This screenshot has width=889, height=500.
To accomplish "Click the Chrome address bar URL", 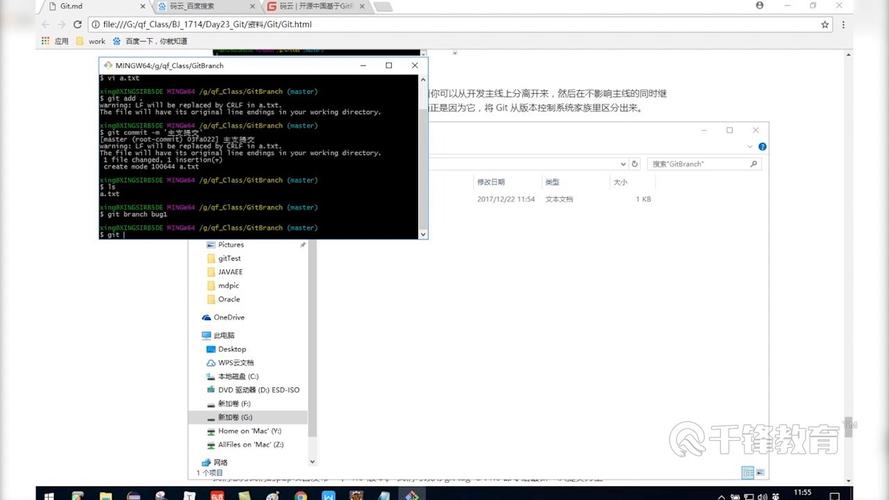I will pyautogui.click(x=208, y=24).
